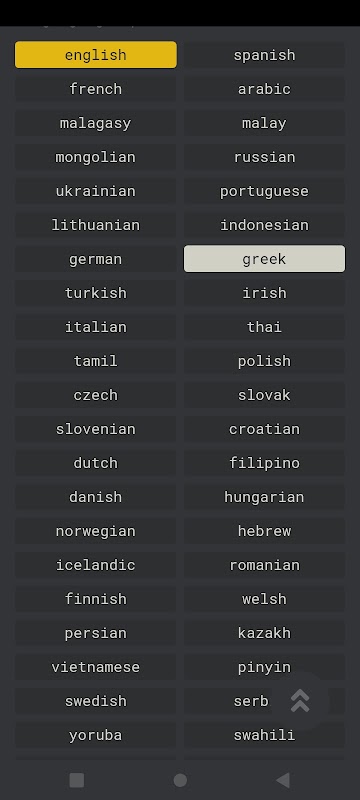Choose hungarian from the list
This screenshot has height=800, width=360.
click(264, 496)
